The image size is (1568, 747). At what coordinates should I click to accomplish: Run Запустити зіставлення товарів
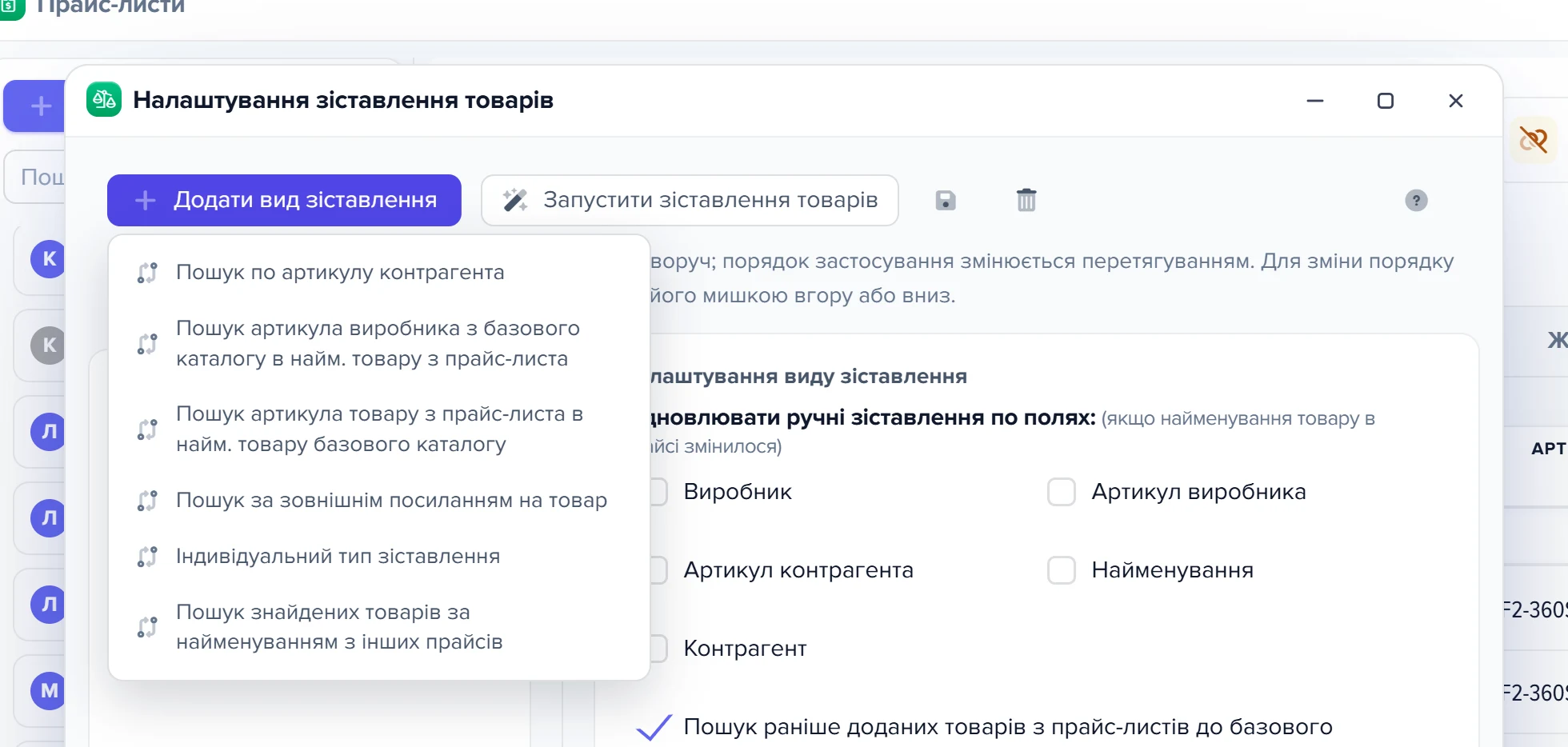coord(690,200)
